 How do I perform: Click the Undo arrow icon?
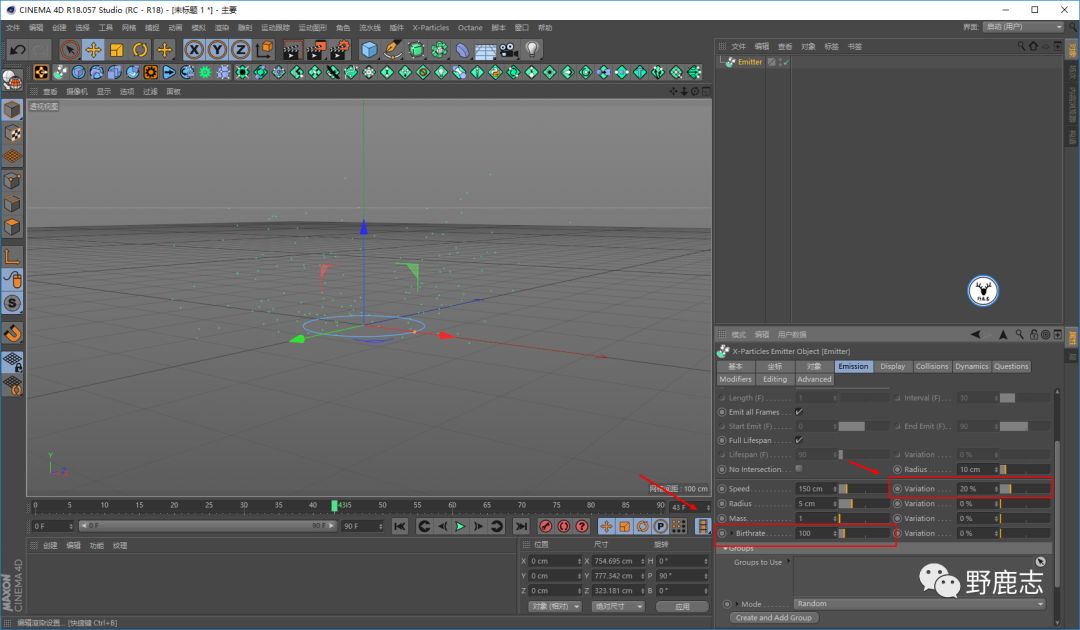click(x=17, y=49)
